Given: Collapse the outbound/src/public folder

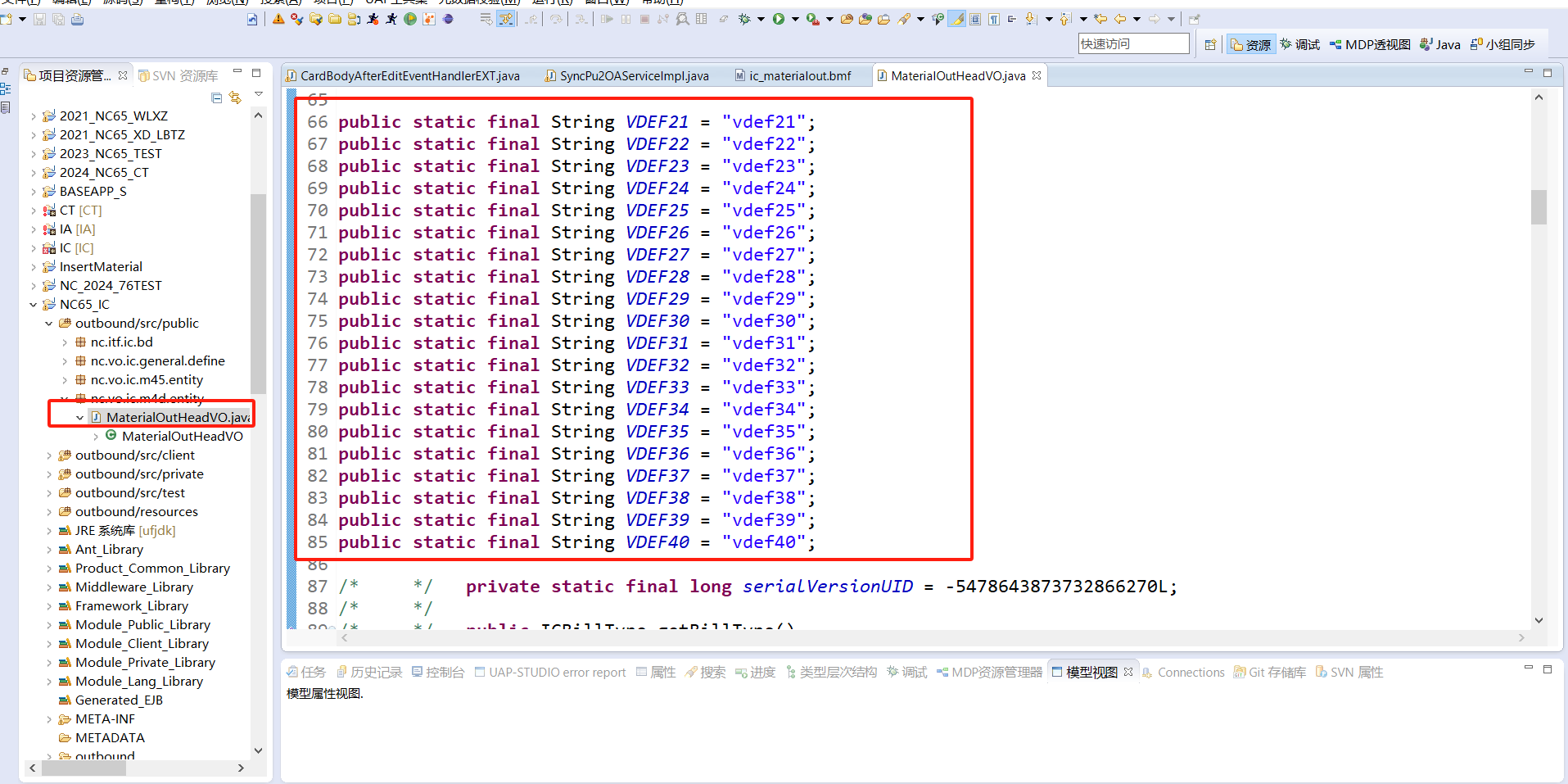Looking at the screenshot, I should pyautogui.click(x=49, y=324).
